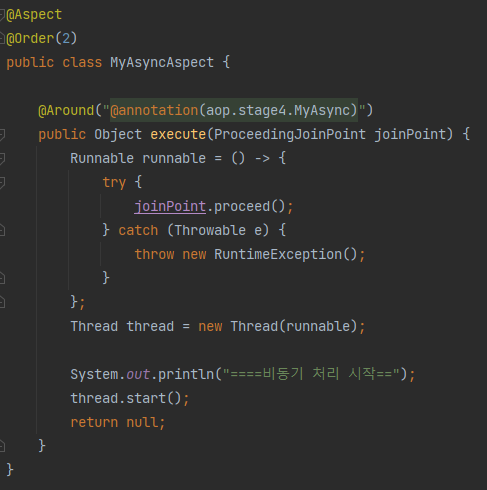Click the class name MyAsyncAspect

tap(162, 63)
